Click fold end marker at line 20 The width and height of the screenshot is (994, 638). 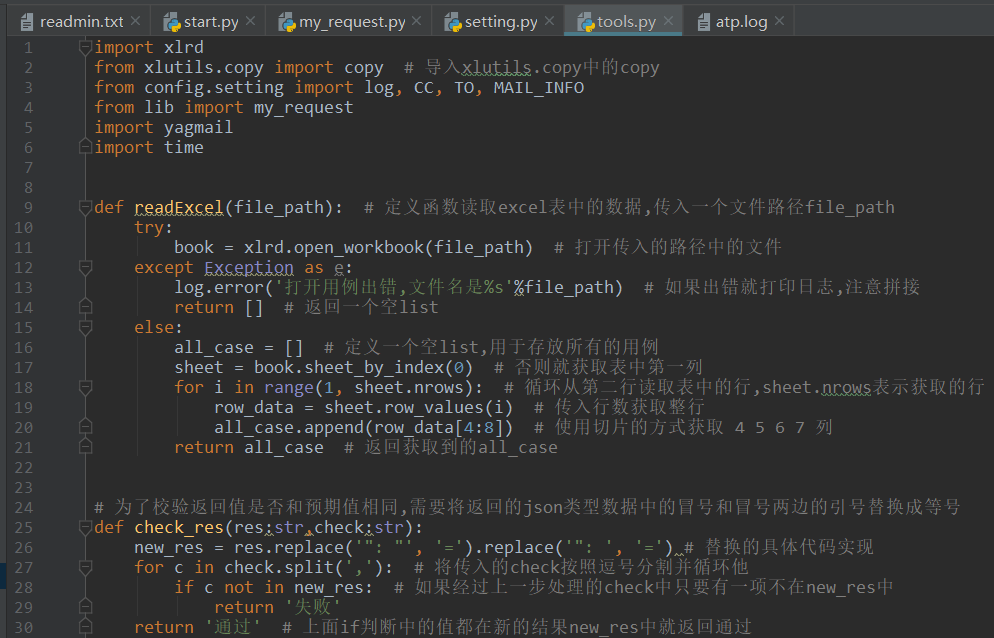86,427
